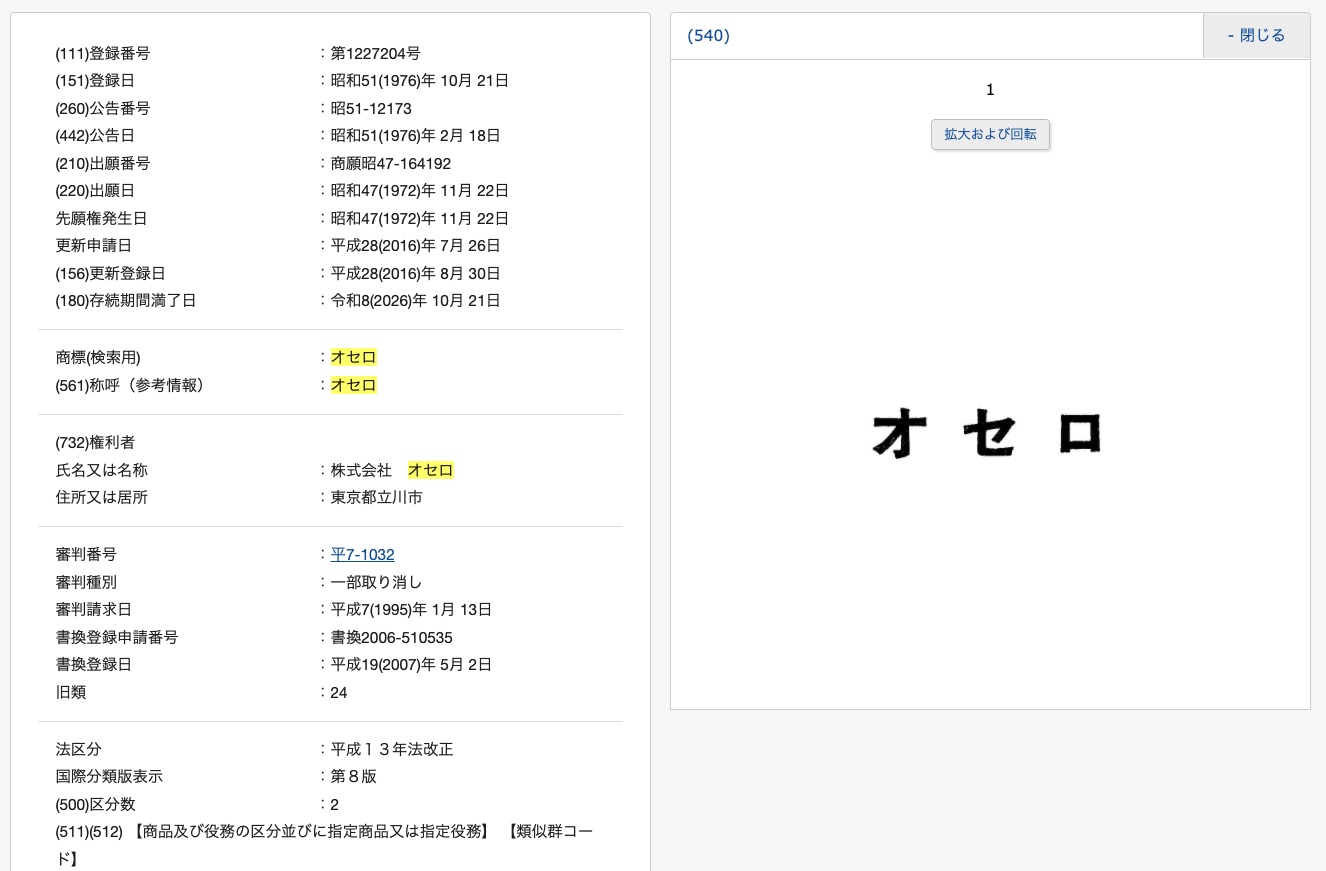Screen dimensions: 1326x871
Task: Select publication date 昭和51(1976)年 2月 18日
Action: pyautogui.click(x=416, y=135)
